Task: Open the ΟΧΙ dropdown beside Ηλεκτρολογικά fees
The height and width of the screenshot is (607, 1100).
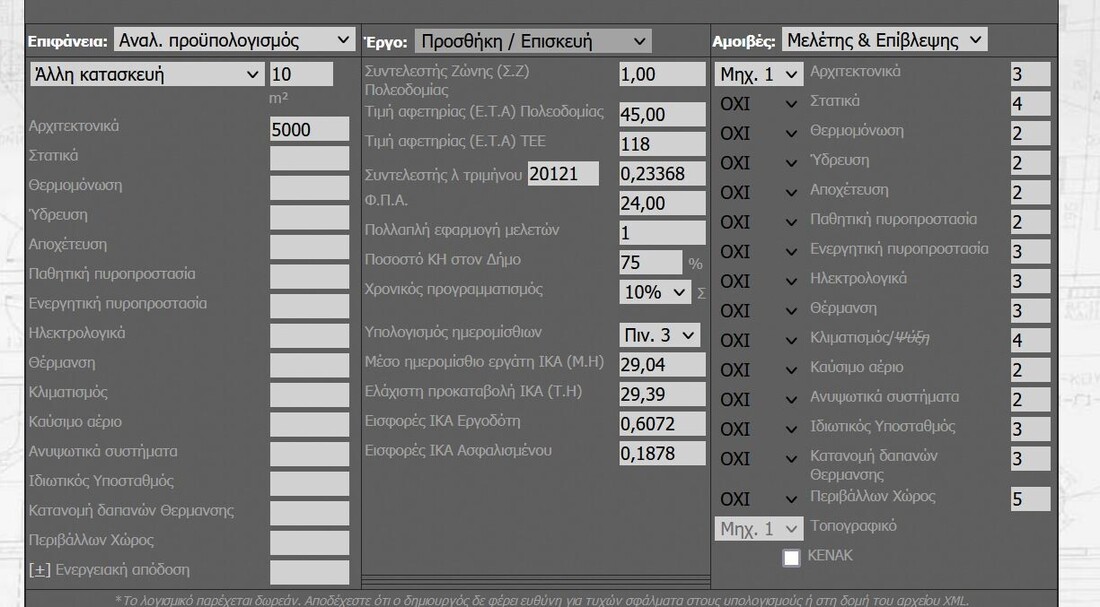Action: (x=760, y=281)
